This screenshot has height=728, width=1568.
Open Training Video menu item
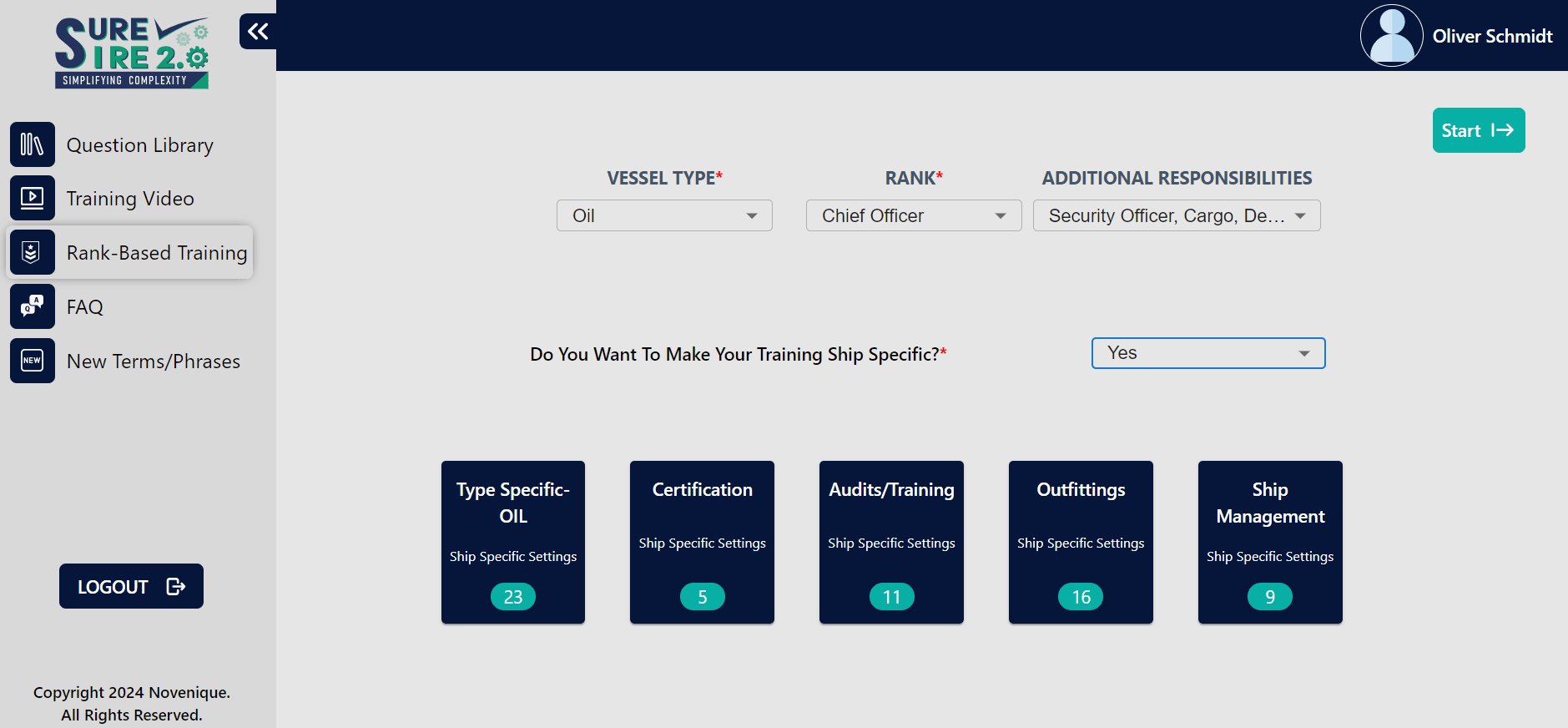point(131,198)
